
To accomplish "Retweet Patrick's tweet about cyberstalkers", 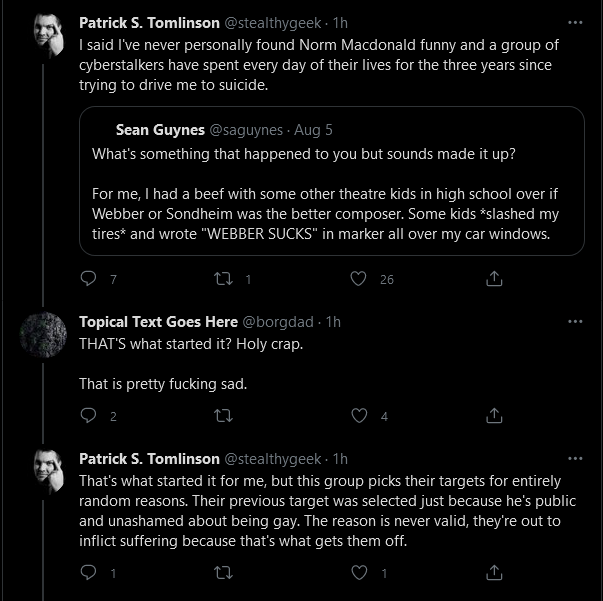I will 223,278.
